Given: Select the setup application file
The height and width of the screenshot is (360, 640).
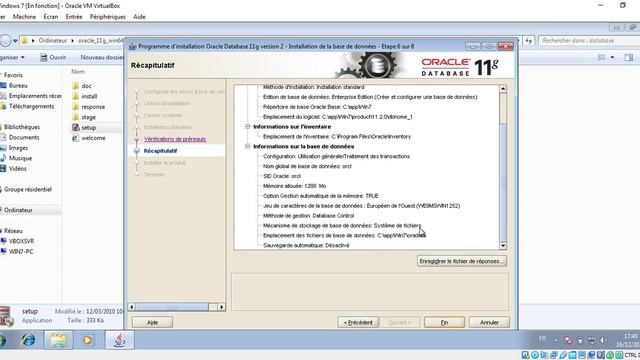Looking at the screenshot, I should [x=84, y=127].
